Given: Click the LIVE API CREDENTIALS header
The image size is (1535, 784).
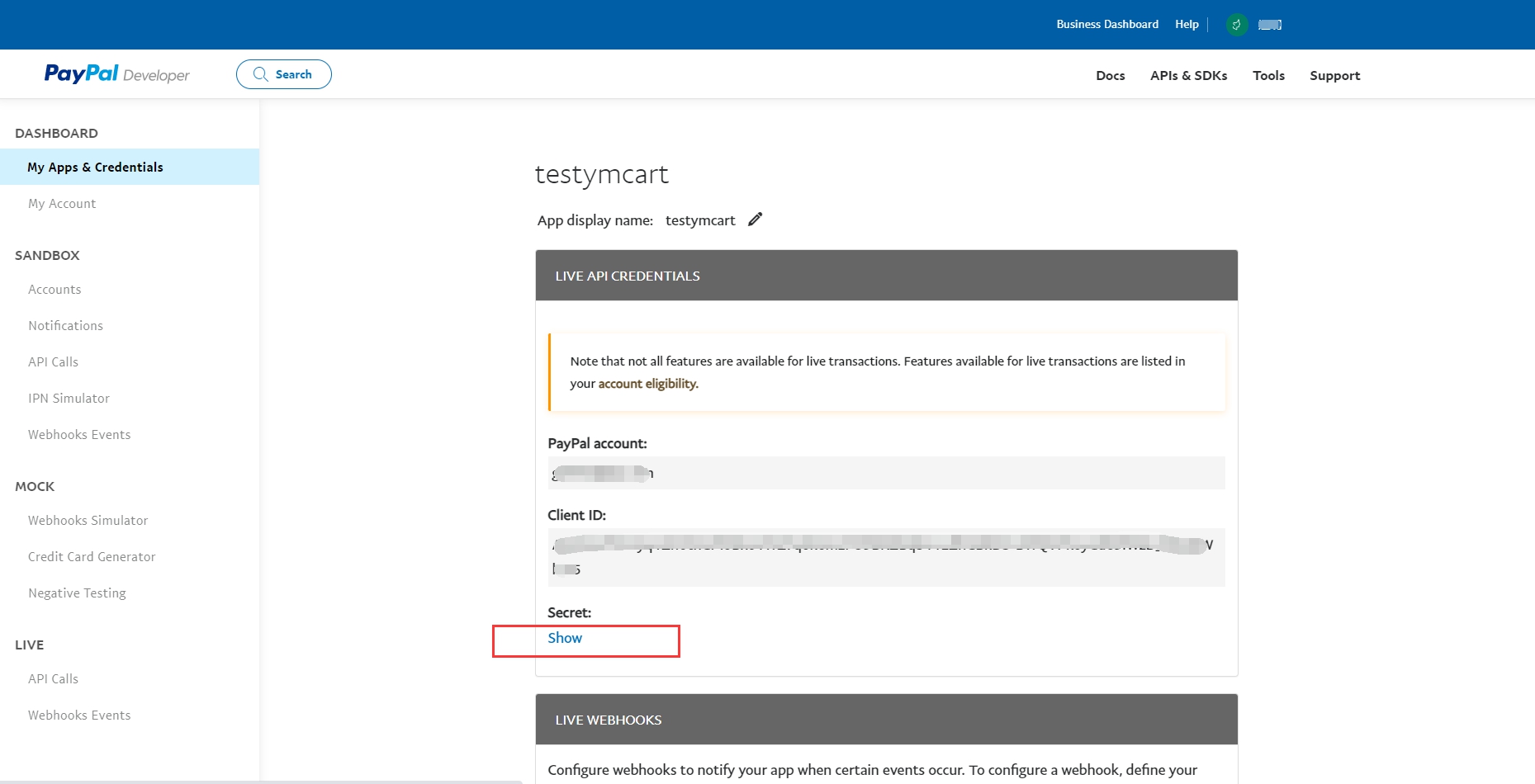Looking at the screenshot, I should coord(886,276).
